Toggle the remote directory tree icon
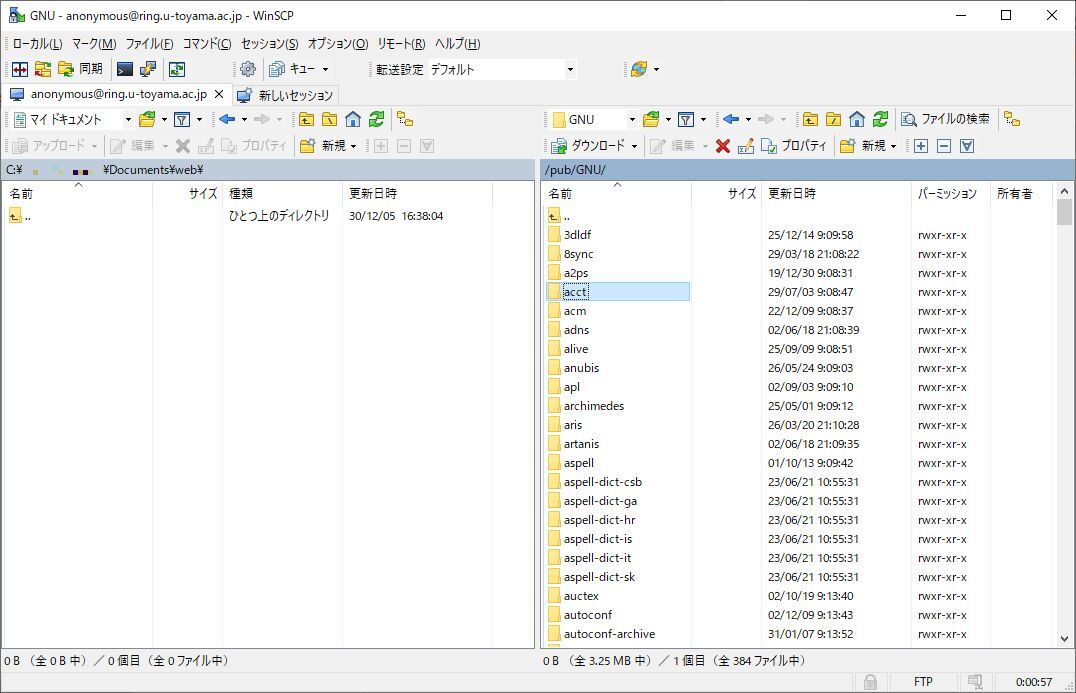 [x=1012, y=119]
